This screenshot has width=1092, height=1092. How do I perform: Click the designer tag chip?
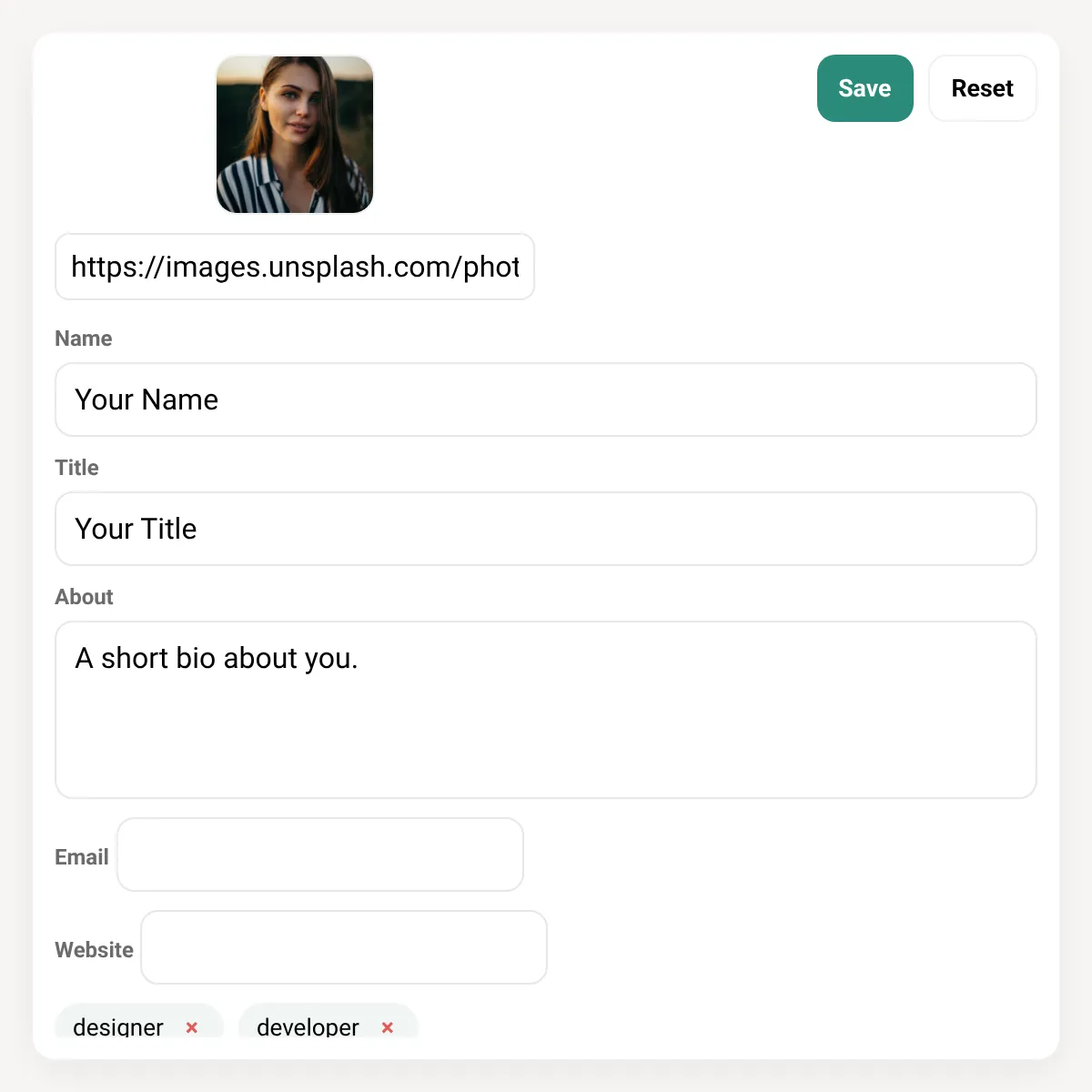(139, 1023)
